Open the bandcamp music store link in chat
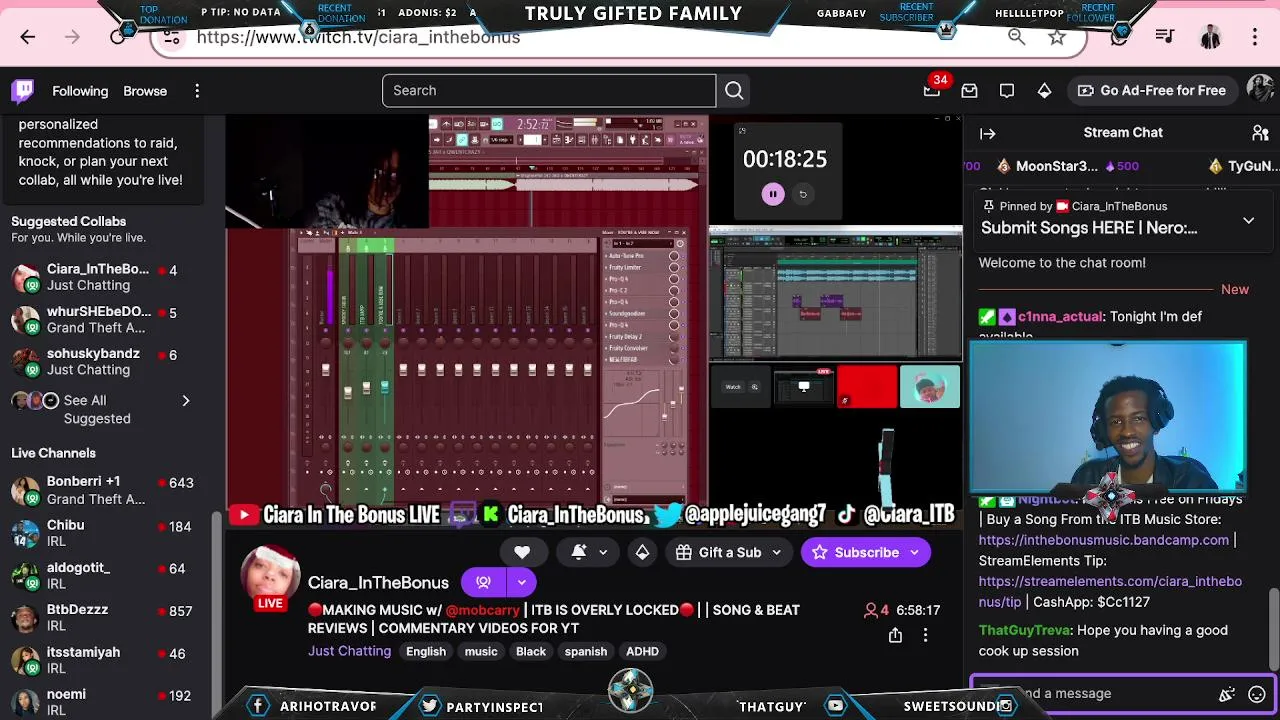Image resolution: width=1280 pixels, height=720 pixels. (x=1103, y=540)
